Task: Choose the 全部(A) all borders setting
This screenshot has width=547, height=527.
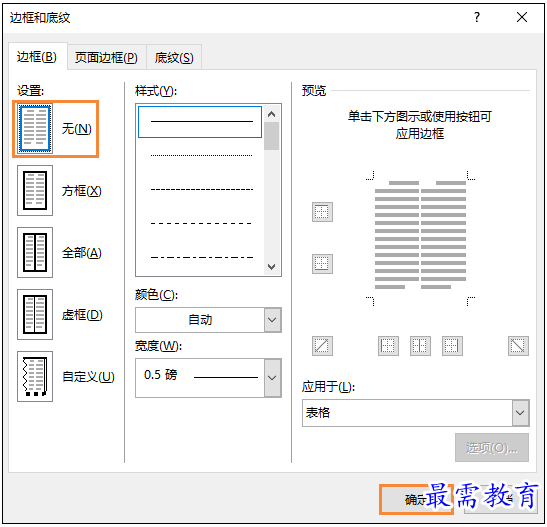Action: coord(35,253)
